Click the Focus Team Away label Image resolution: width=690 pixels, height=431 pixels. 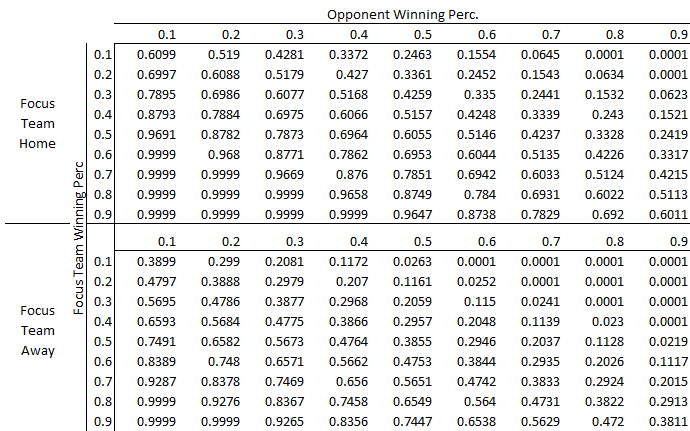[x=38, y=330]
